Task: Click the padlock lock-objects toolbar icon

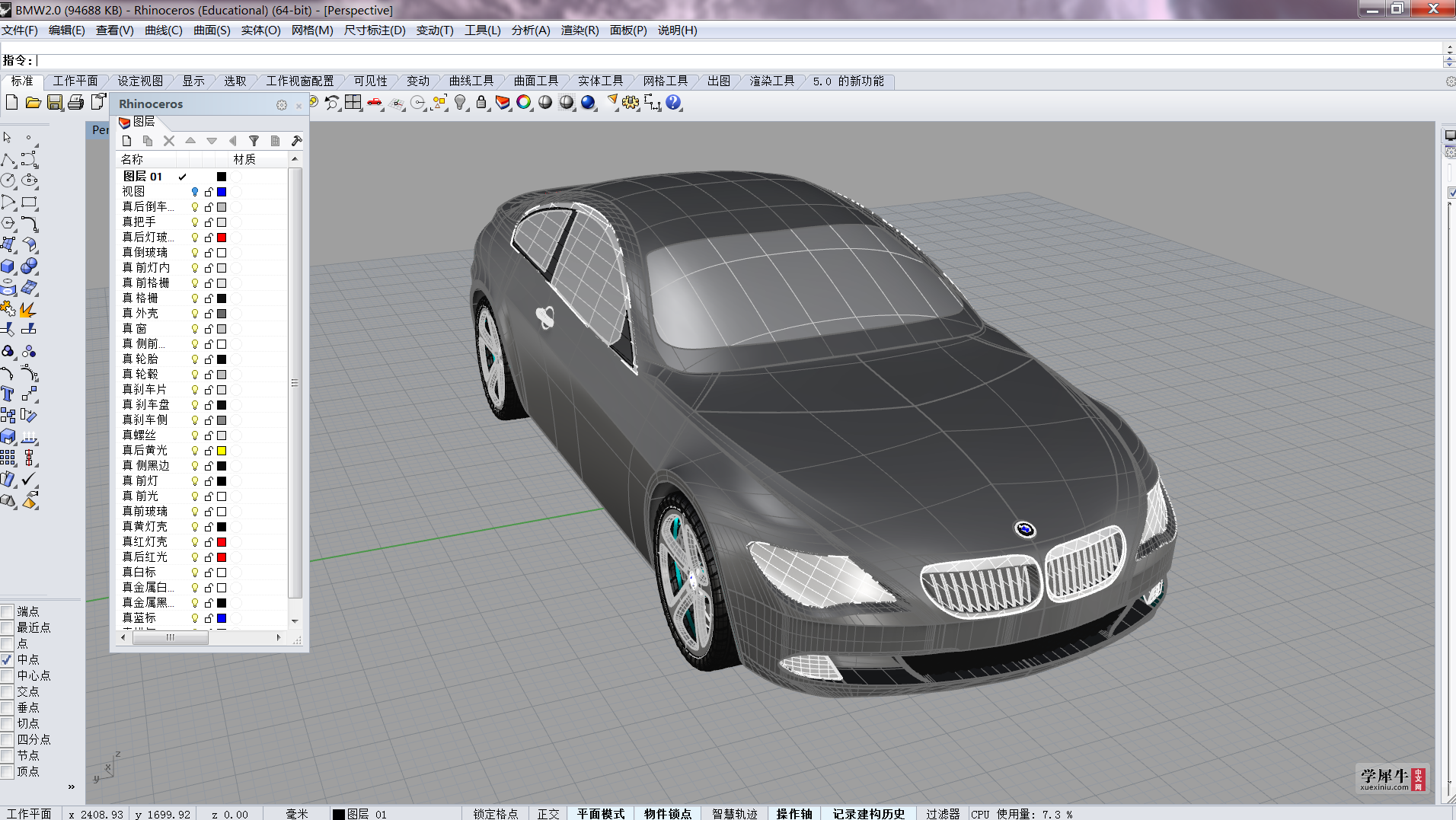Action: [481, 102]
